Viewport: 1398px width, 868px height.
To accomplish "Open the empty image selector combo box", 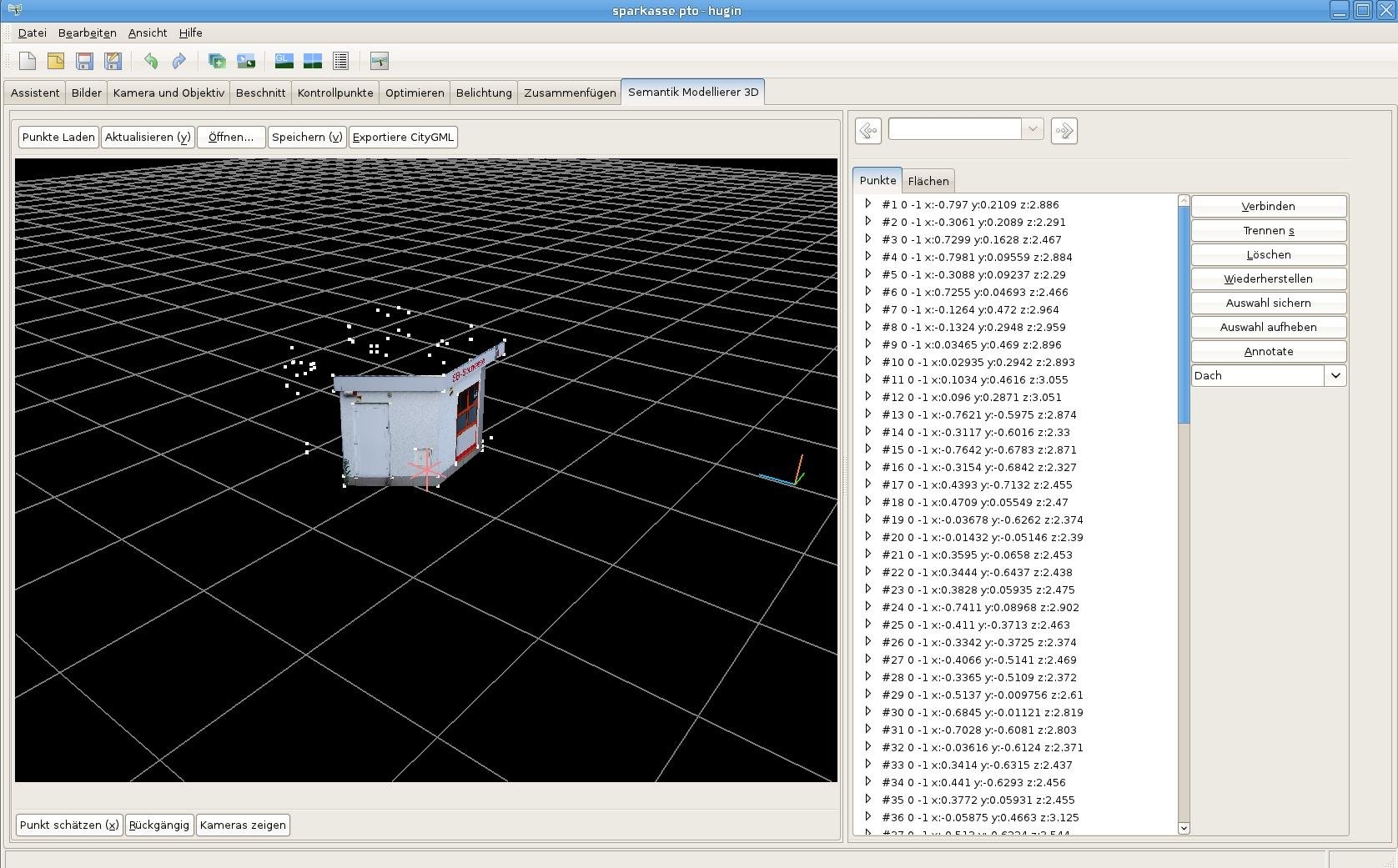I will [965, 129].
